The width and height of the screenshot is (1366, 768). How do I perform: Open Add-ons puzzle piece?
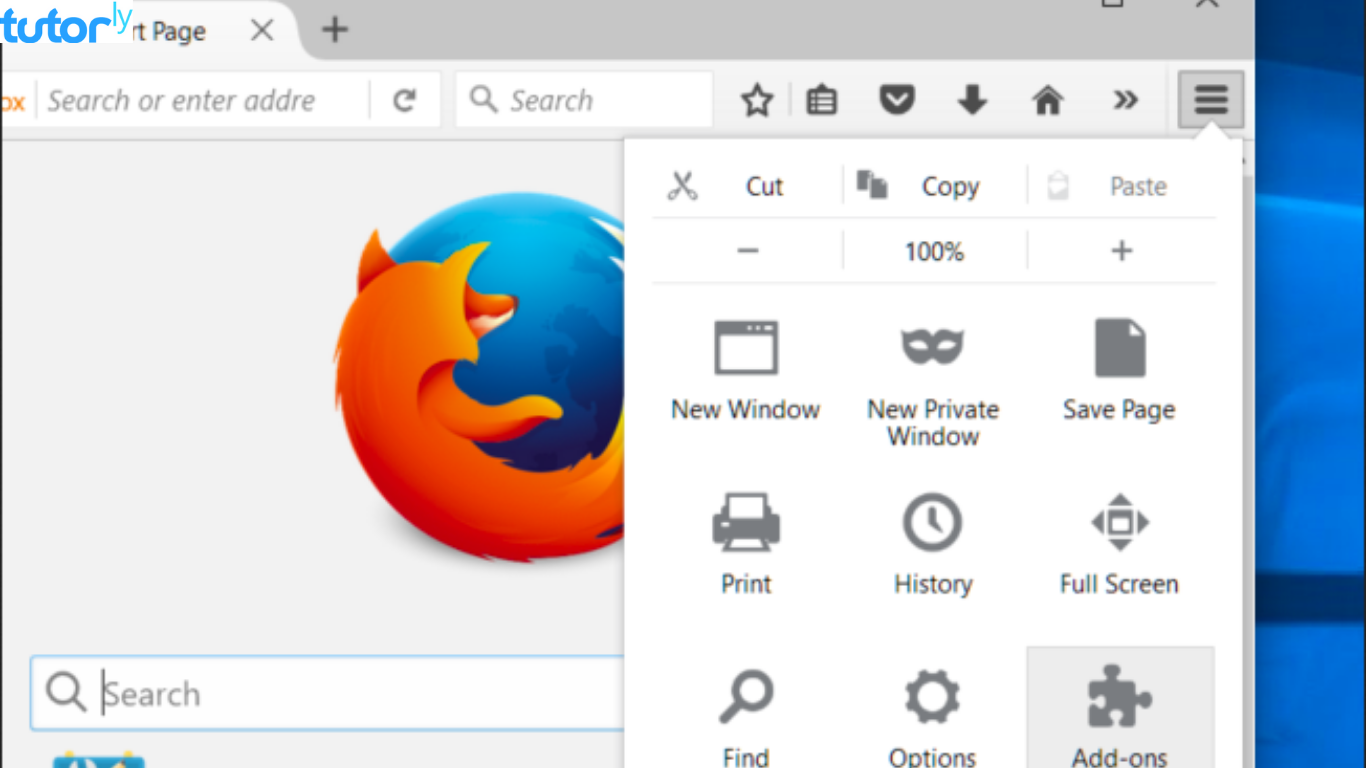point(1120,708)
